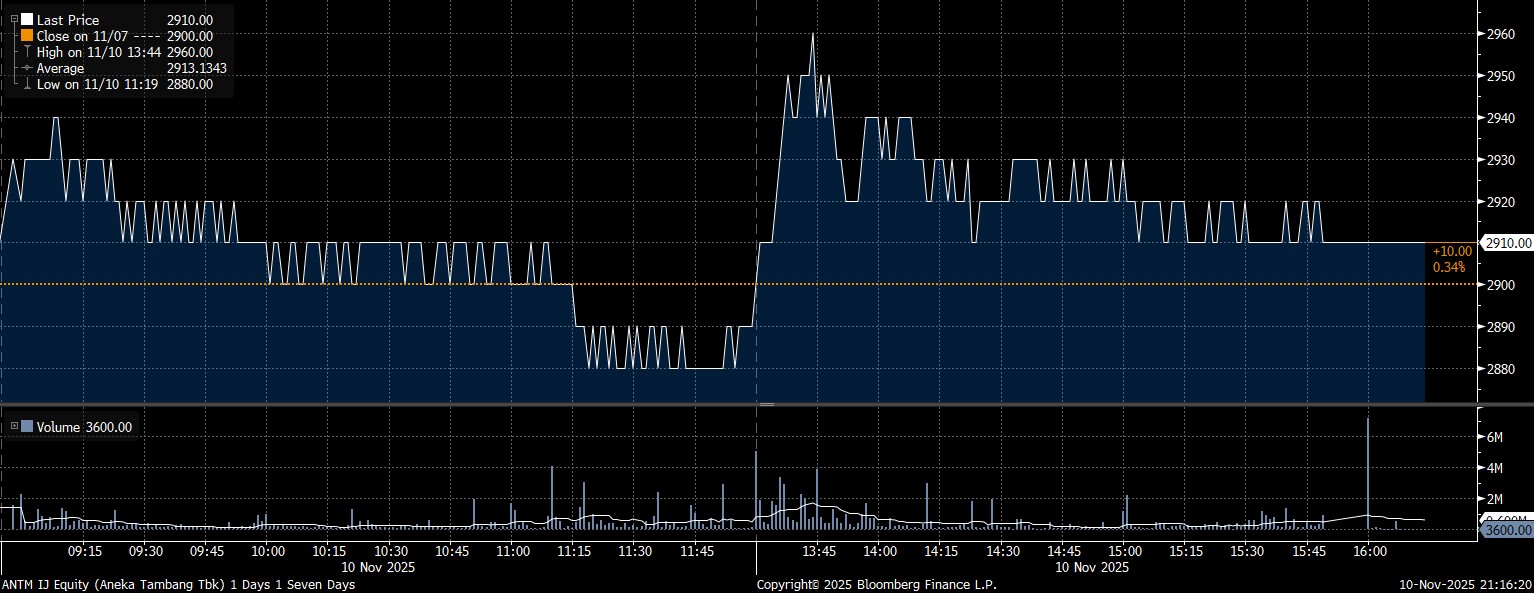1534x593 pixels.
Task: Click the Average legend entry text
Action: [60, 68]
